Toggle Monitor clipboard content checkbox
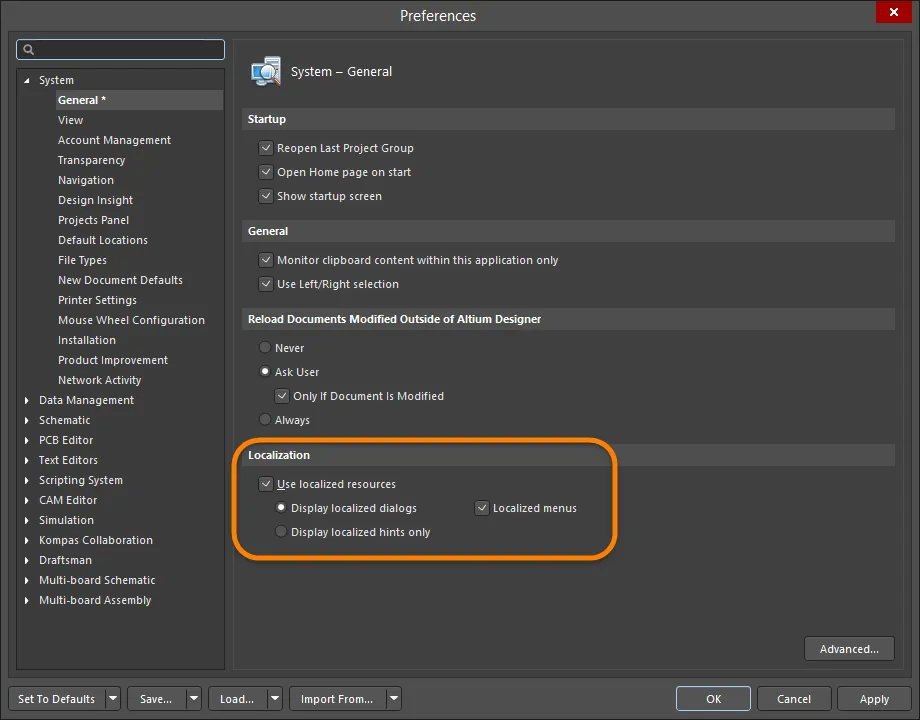This screenshot has width=920, height=720. click(266, 260)
